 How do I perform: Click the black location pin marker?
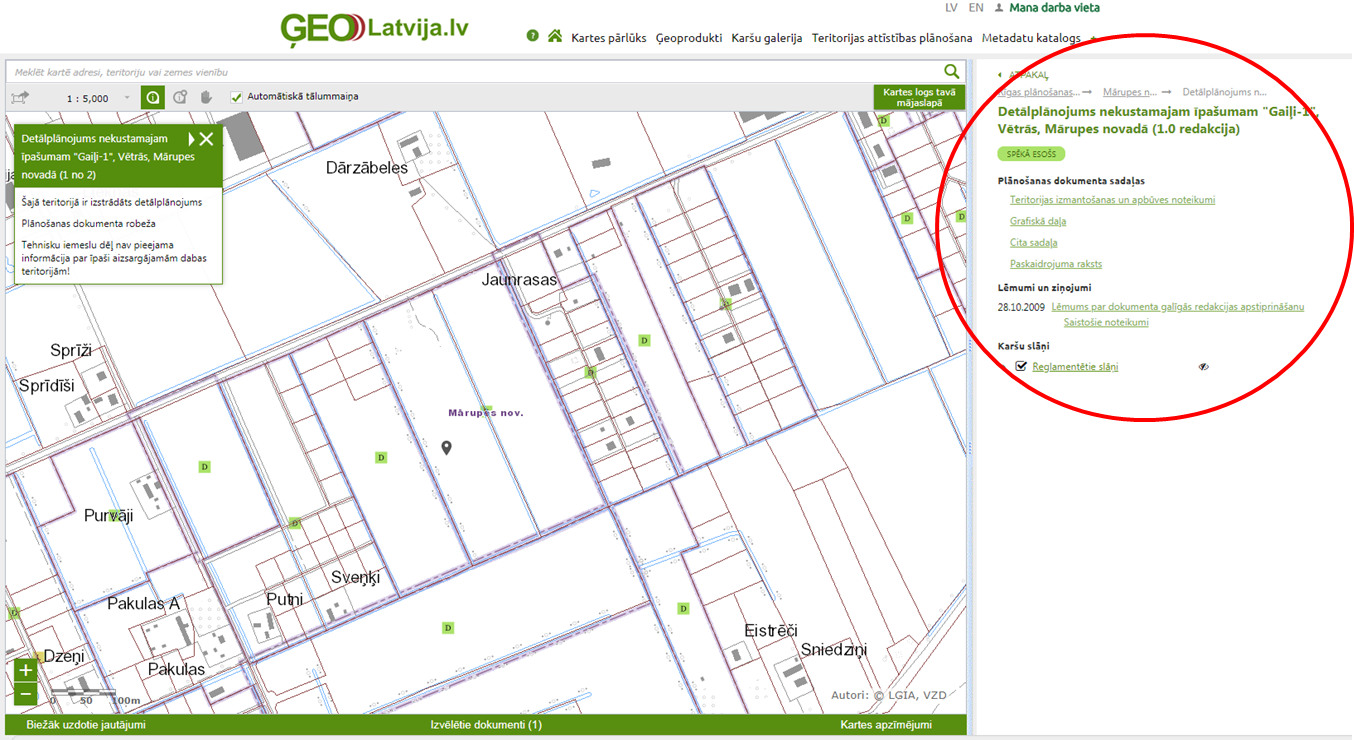[x=447, y=447]
